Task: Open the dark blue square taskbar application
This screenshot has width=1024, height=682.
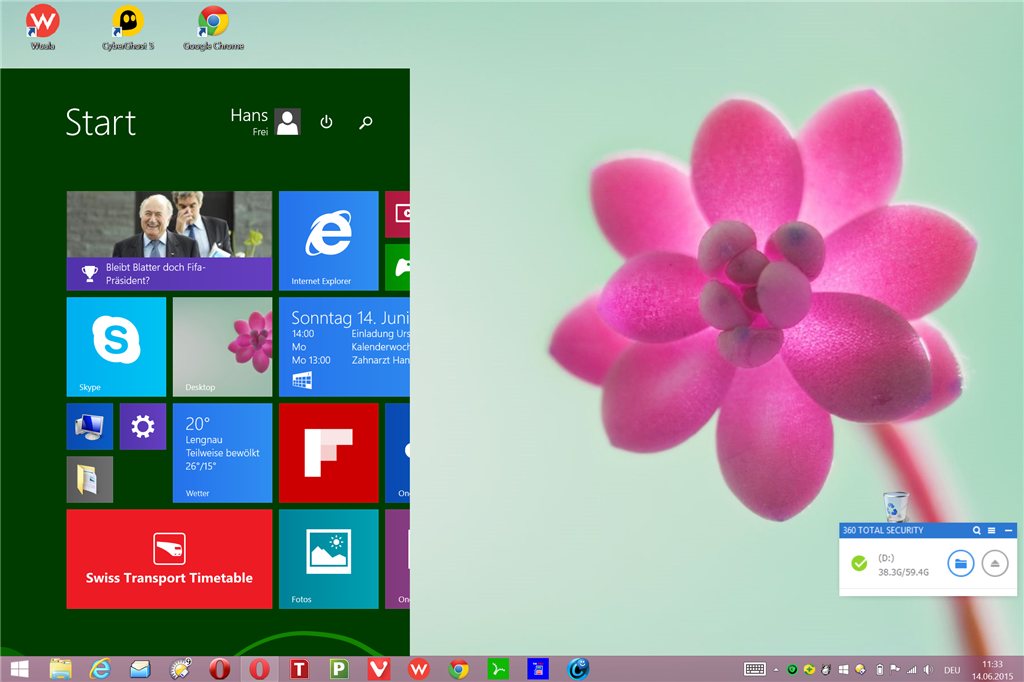Action: point(538,669)
